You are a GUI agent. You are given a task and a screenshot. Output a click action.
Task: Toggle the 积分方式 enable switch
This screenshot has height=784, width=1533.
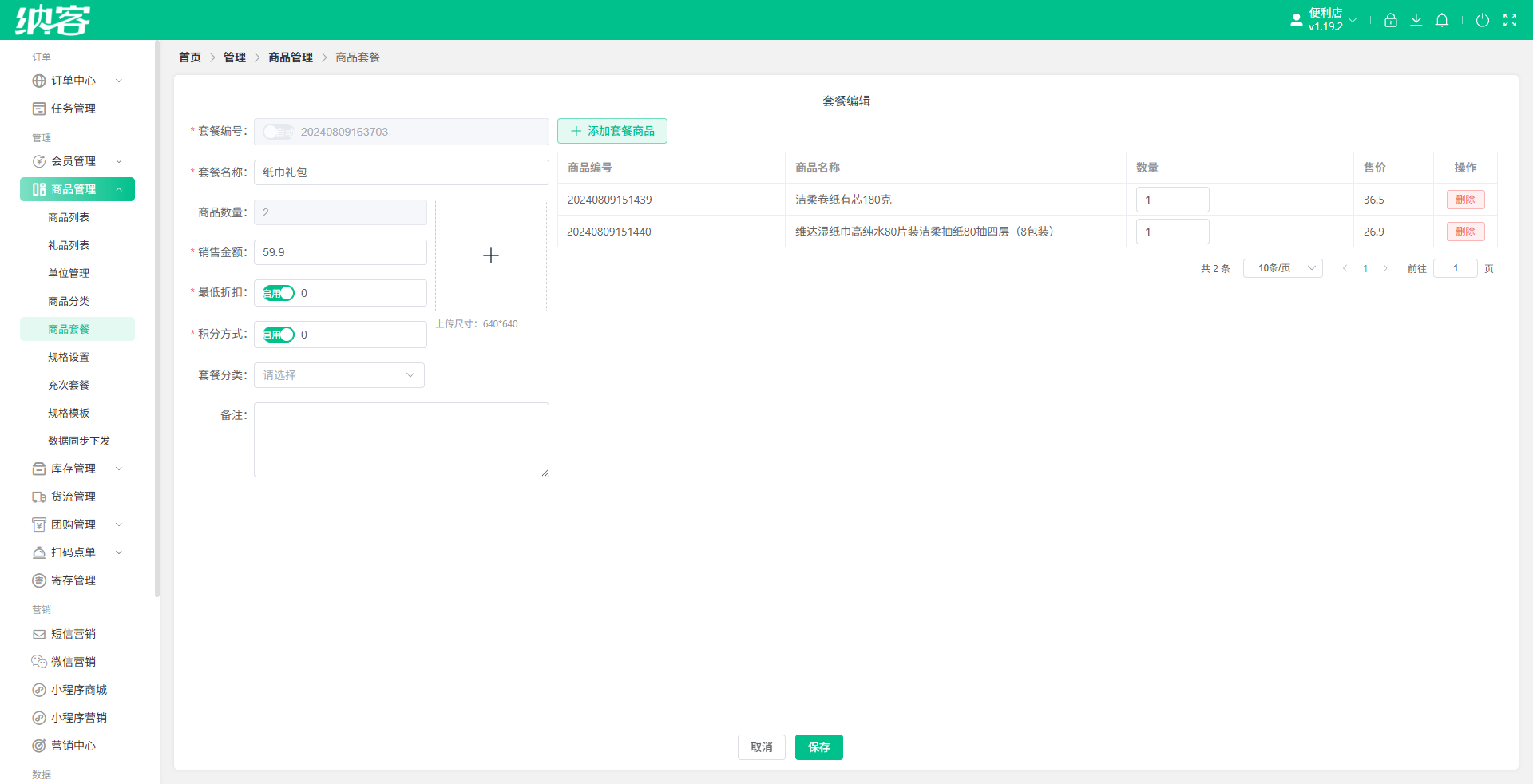279,335
